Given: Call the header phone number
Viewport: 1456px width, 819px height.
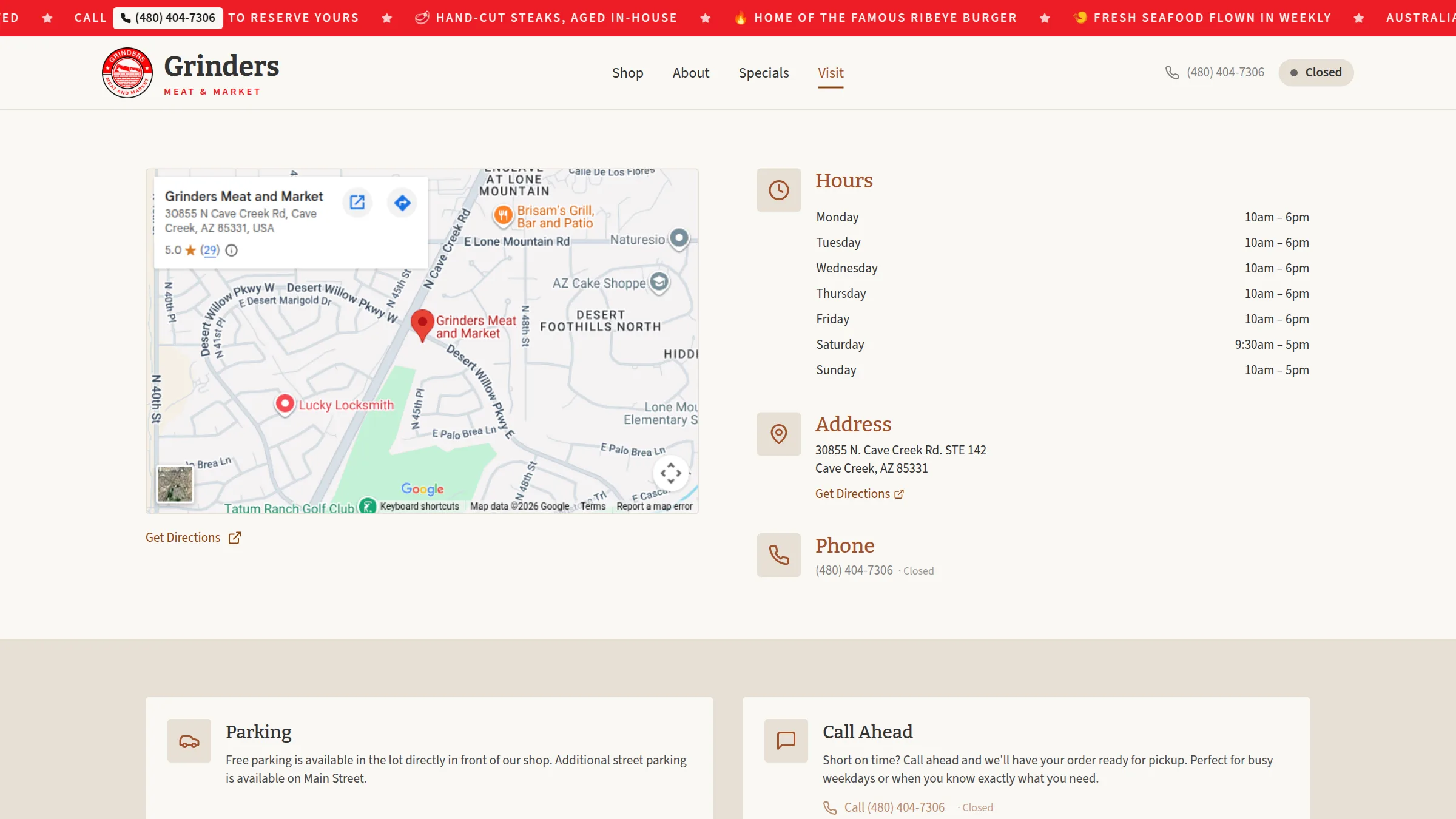Looking at the screenshot, I should 1215,72.
